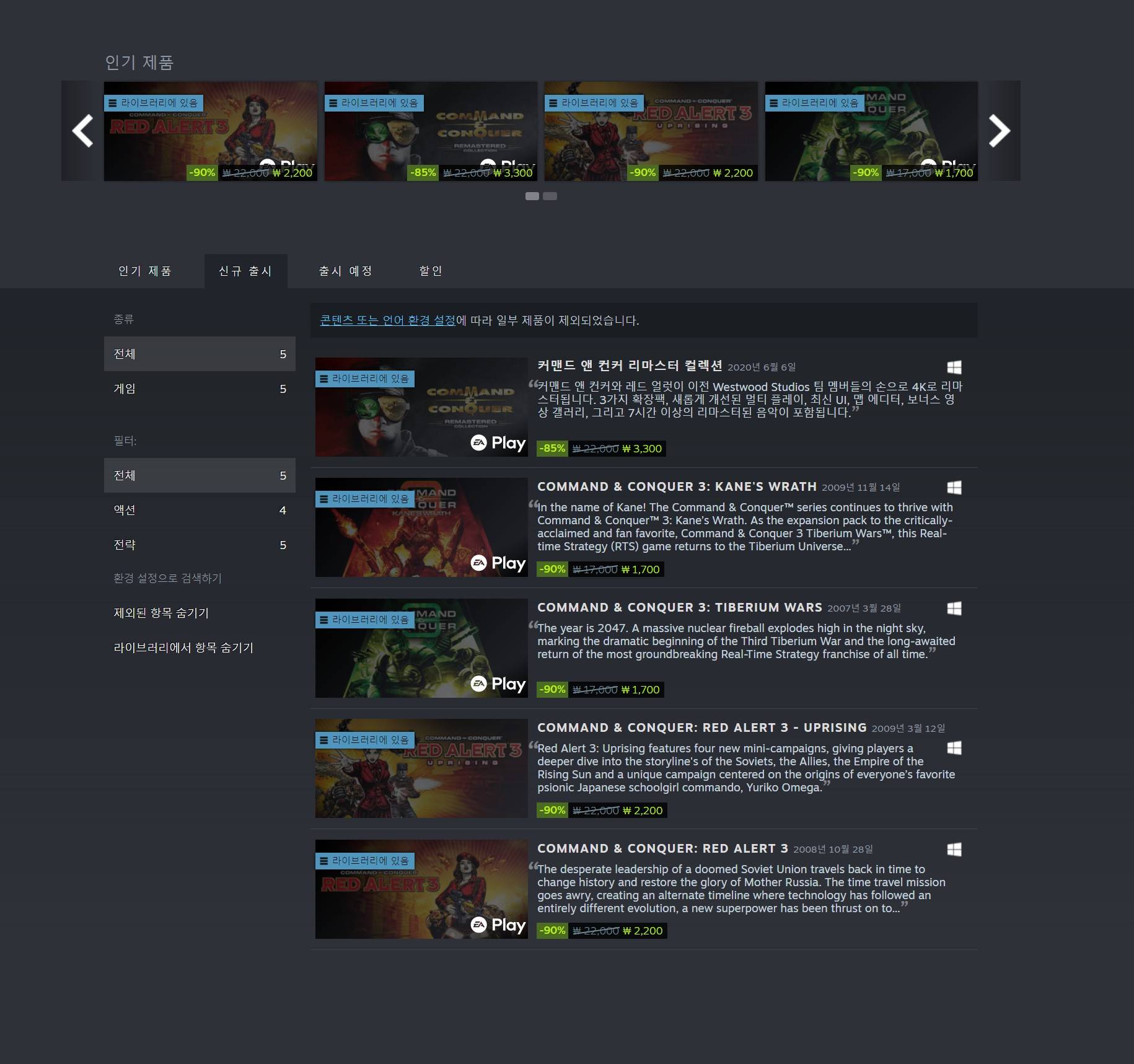Select the 액션 filter
Image resolution: width=1134 pixels, height=1064 pixels.
pos(199,510)
